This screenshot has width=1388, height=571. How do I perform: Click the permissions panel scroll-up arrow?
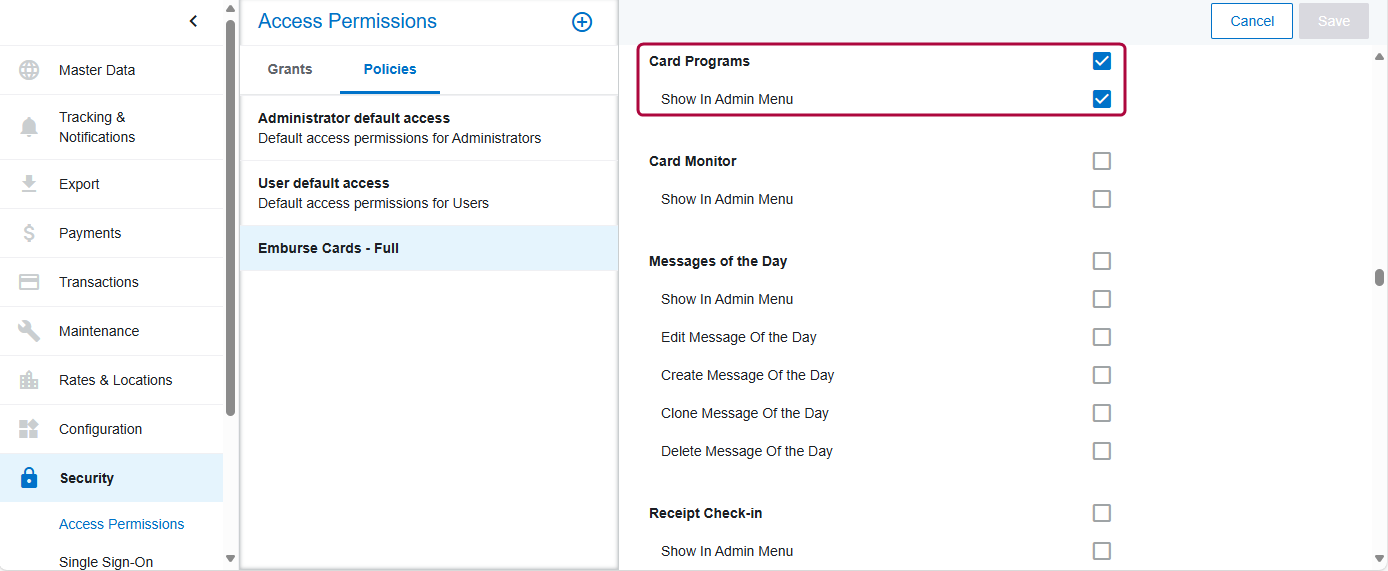1379,56
